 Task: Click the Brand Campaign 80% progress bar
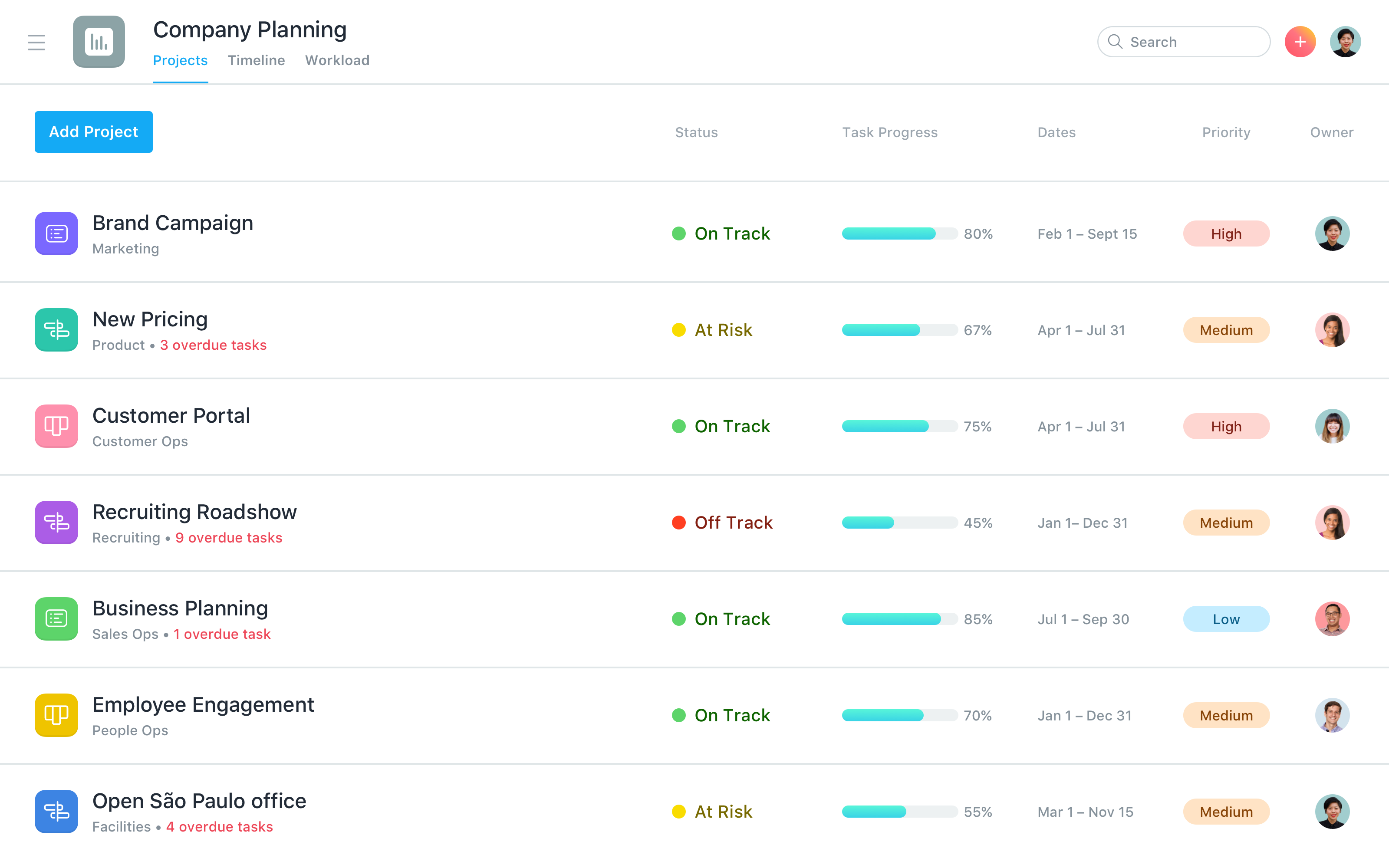tap(900, 233)
